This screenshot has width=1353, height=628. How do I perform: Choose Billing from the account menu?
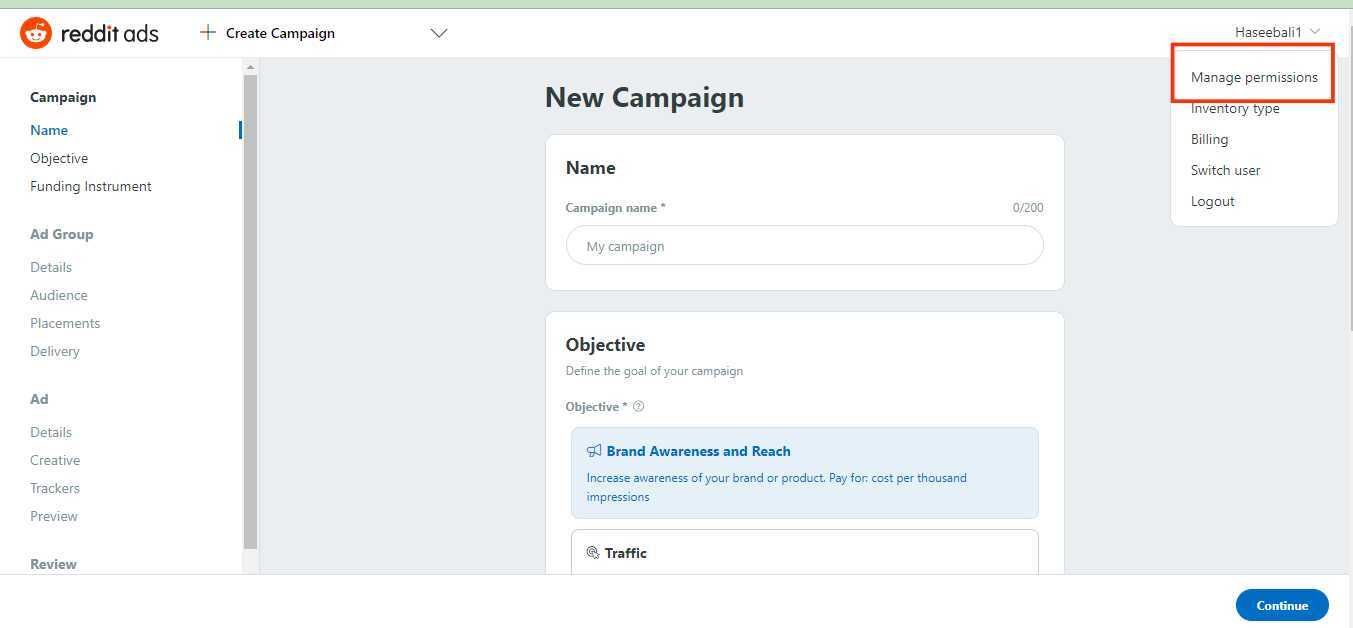pyautogui.click(x=1209, y=139)
